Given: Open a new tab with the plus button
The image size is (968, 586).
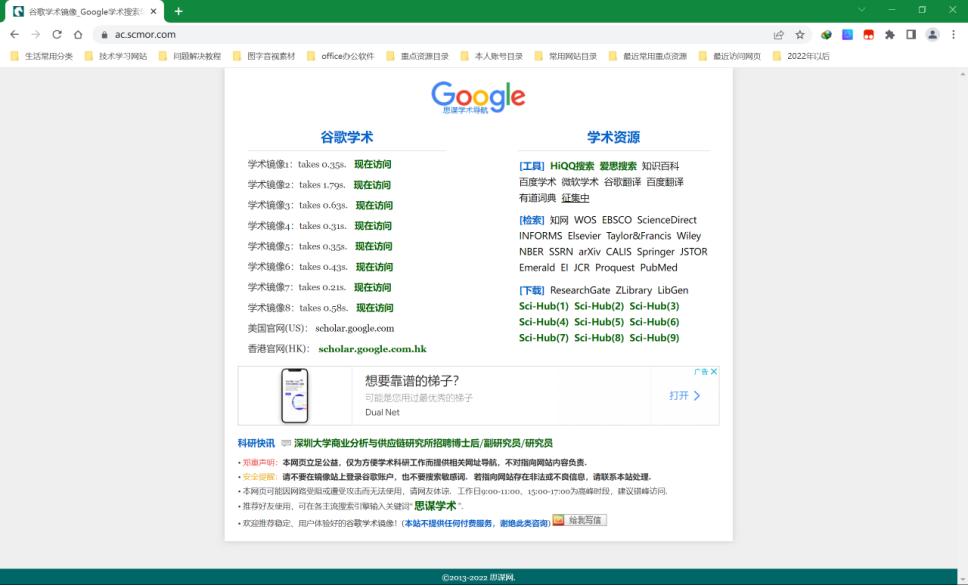Looking at the screenshot, I should click(x=178, y=11).
